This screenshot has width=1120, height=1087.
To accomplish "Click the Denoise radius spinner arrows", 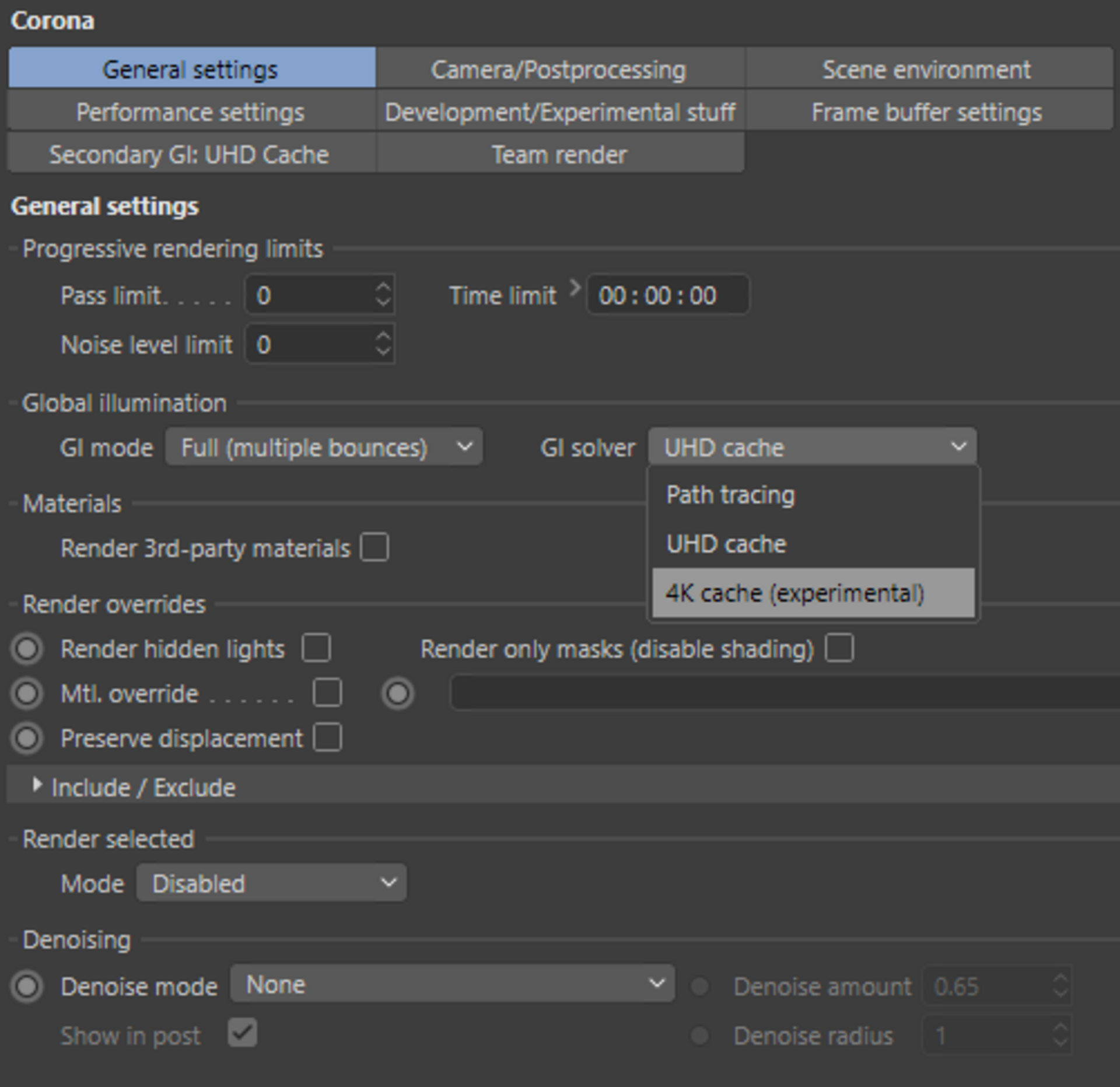I will point(1060,1036).
